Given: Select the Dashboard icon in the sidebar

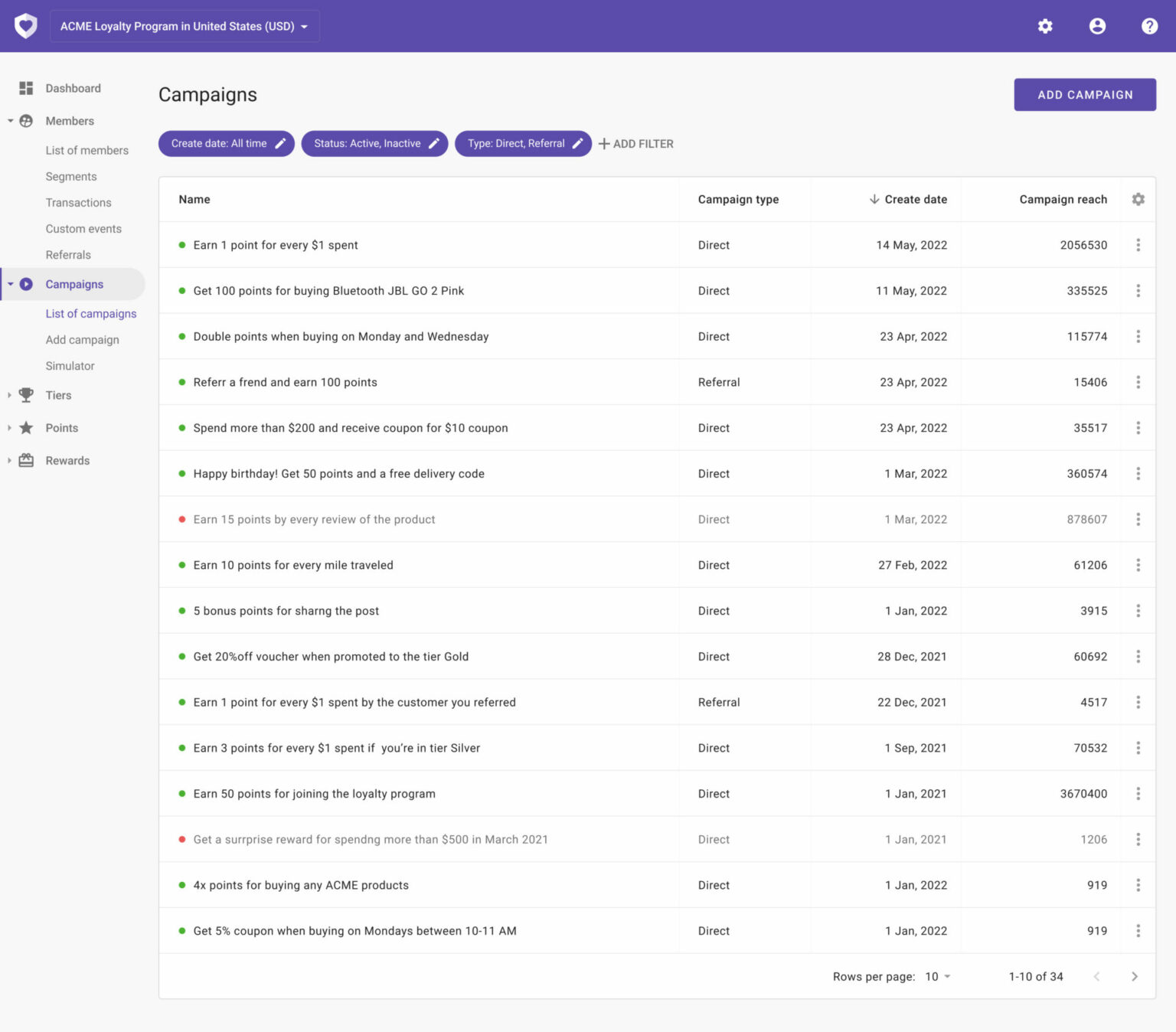Looking at the screenshot, I should click(25, 88).
